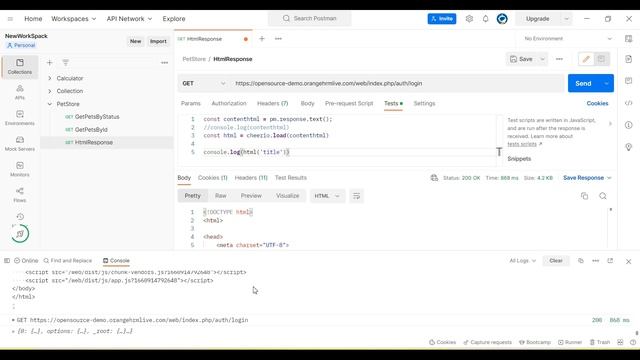Click the Import button
The image size is (640, 360).
[x=158, y=41]
